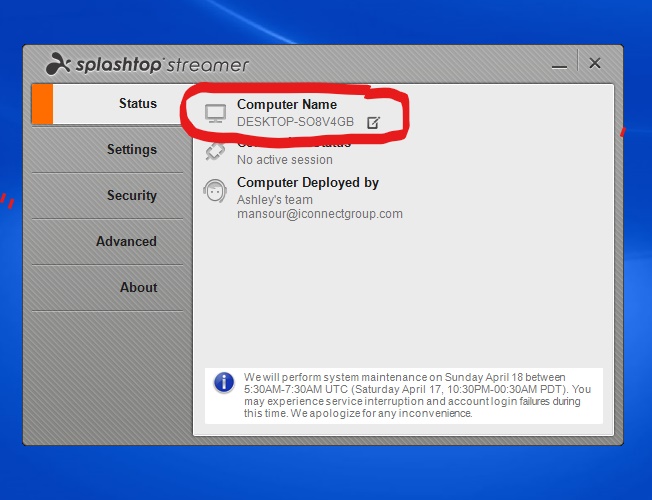Minimize the Splashtop Streamer window
This screenshot has height=500, width=652.
[559, 66]
